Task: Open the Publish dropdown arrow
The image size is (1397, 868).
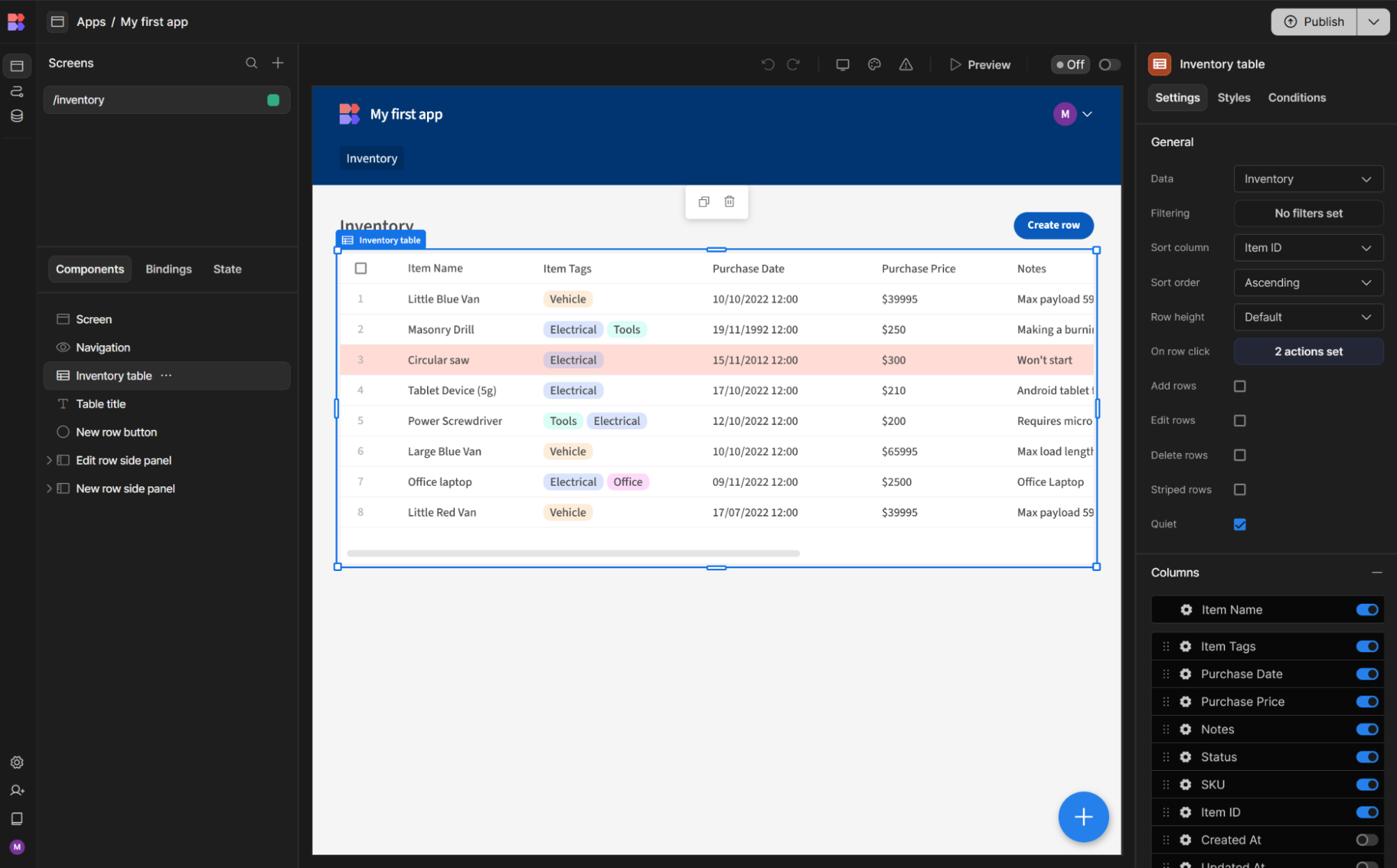Action: click(x=1373, y=22)
